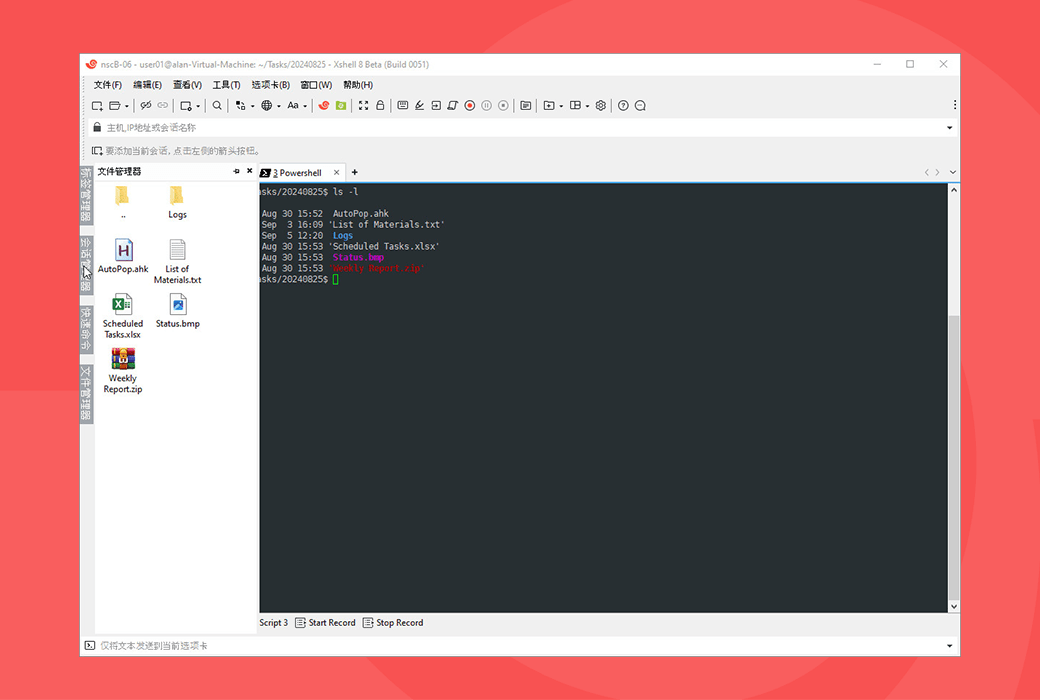
Task: Close the file manager panel
Action: 249,171
